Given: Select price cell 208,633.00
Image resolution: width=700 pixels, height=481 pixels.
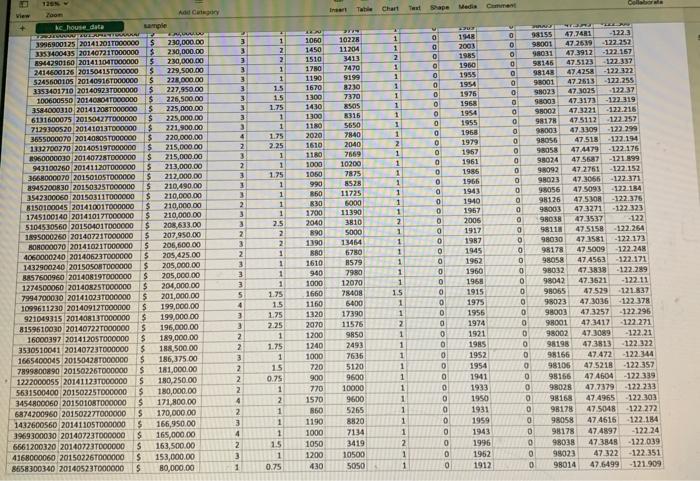Looking at the screenshot, I should tap(174, 225).
